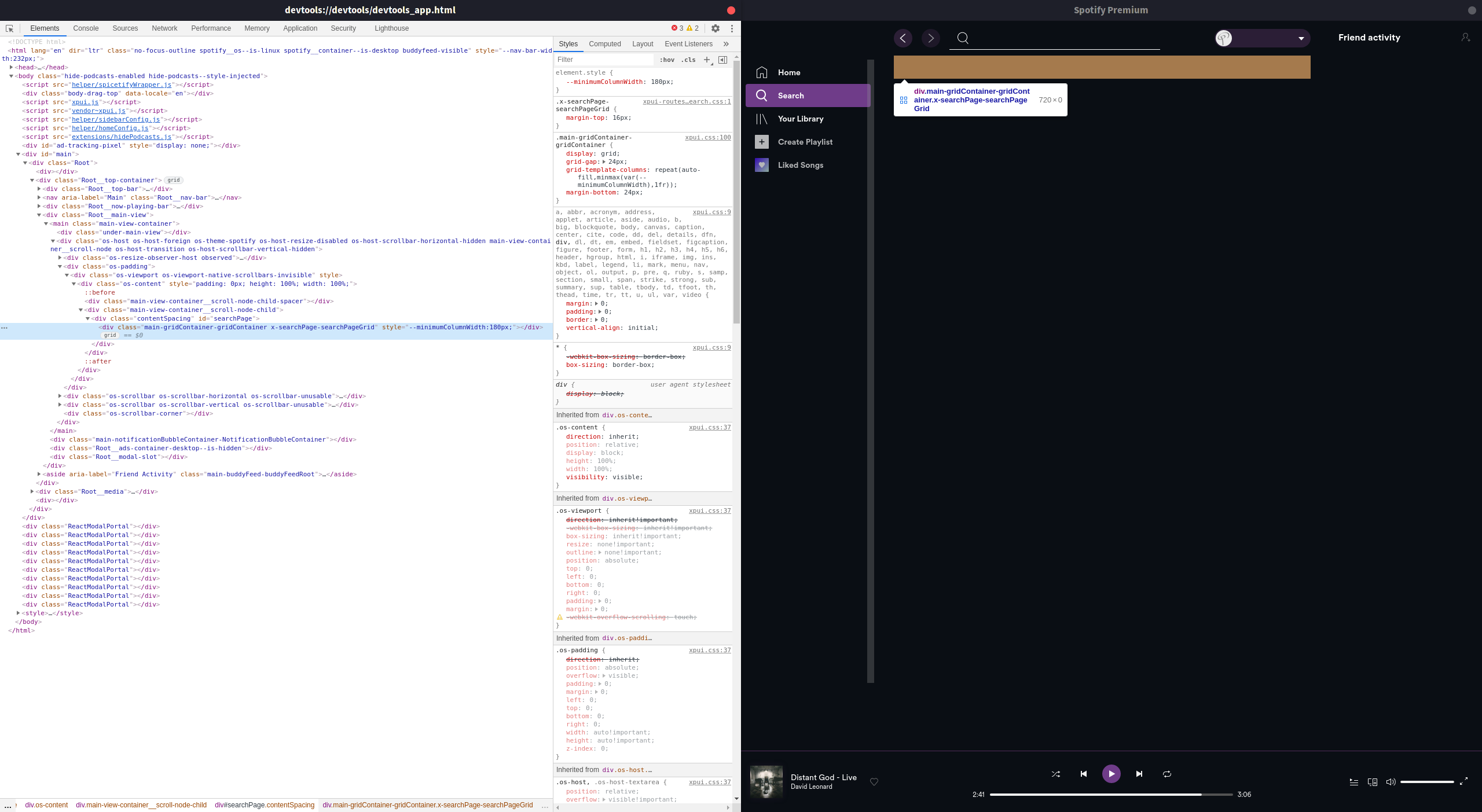
Task: Open DevTools three-dot customize menu
Action: tap(732, 28)
